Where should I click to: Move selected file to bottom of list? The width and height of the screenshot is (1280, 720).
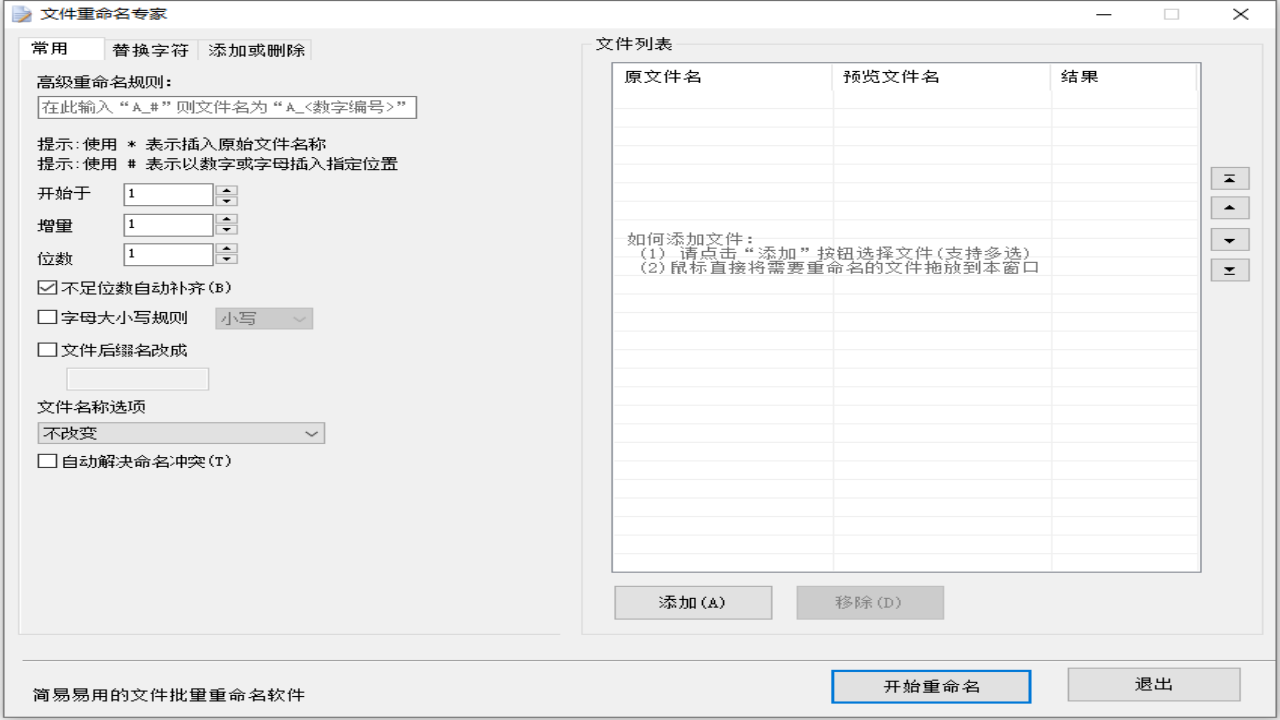(1230, 271)
